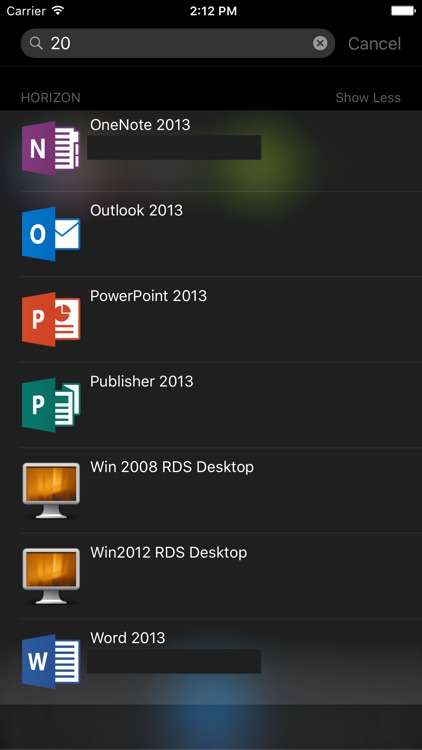
Task: Select the "PowerPoint 2013" result title
Action: click(148, 296)
